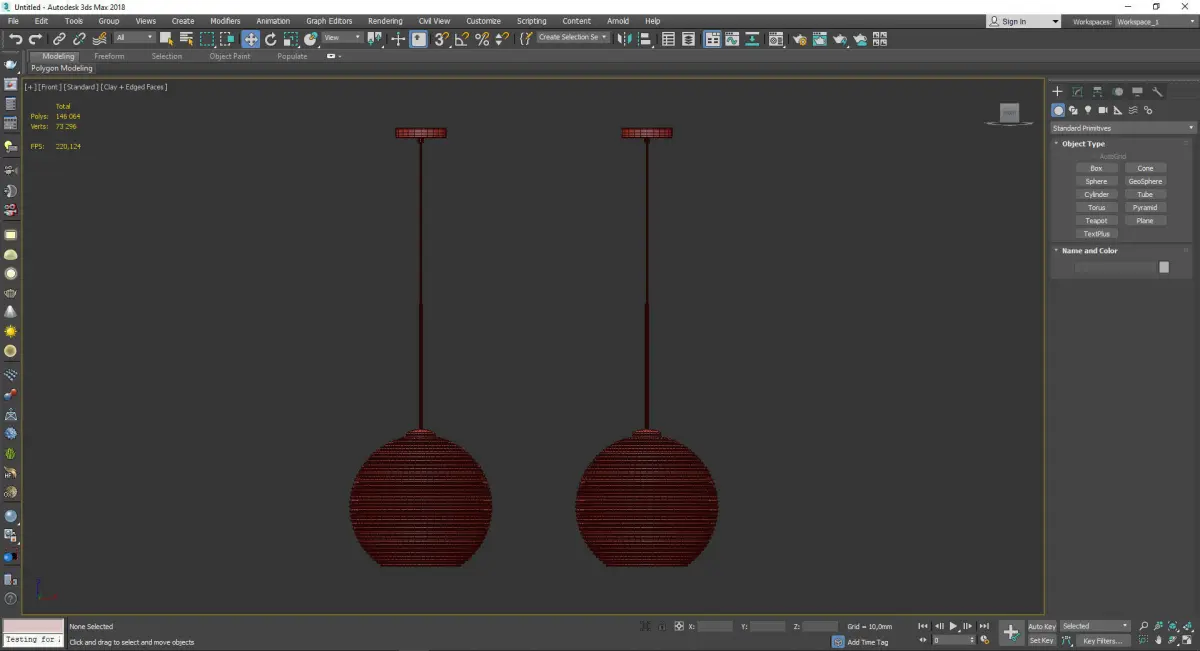The height and width of the screenshot is (651, 1200).
Task: Collapse the Object Type rollout
Action: pos(1082,144)
